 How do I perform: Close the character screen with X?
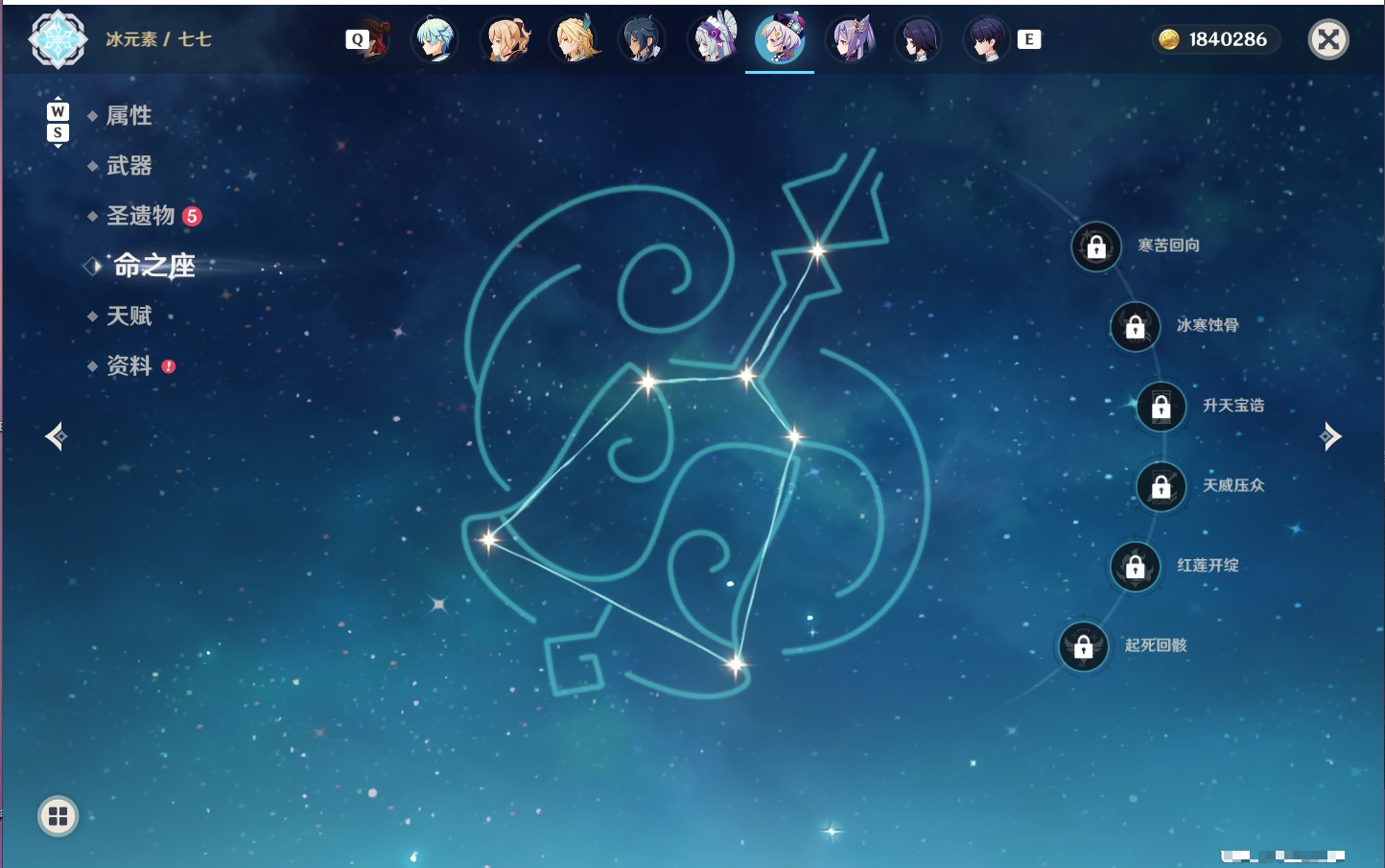click(x=1328, y=39)
